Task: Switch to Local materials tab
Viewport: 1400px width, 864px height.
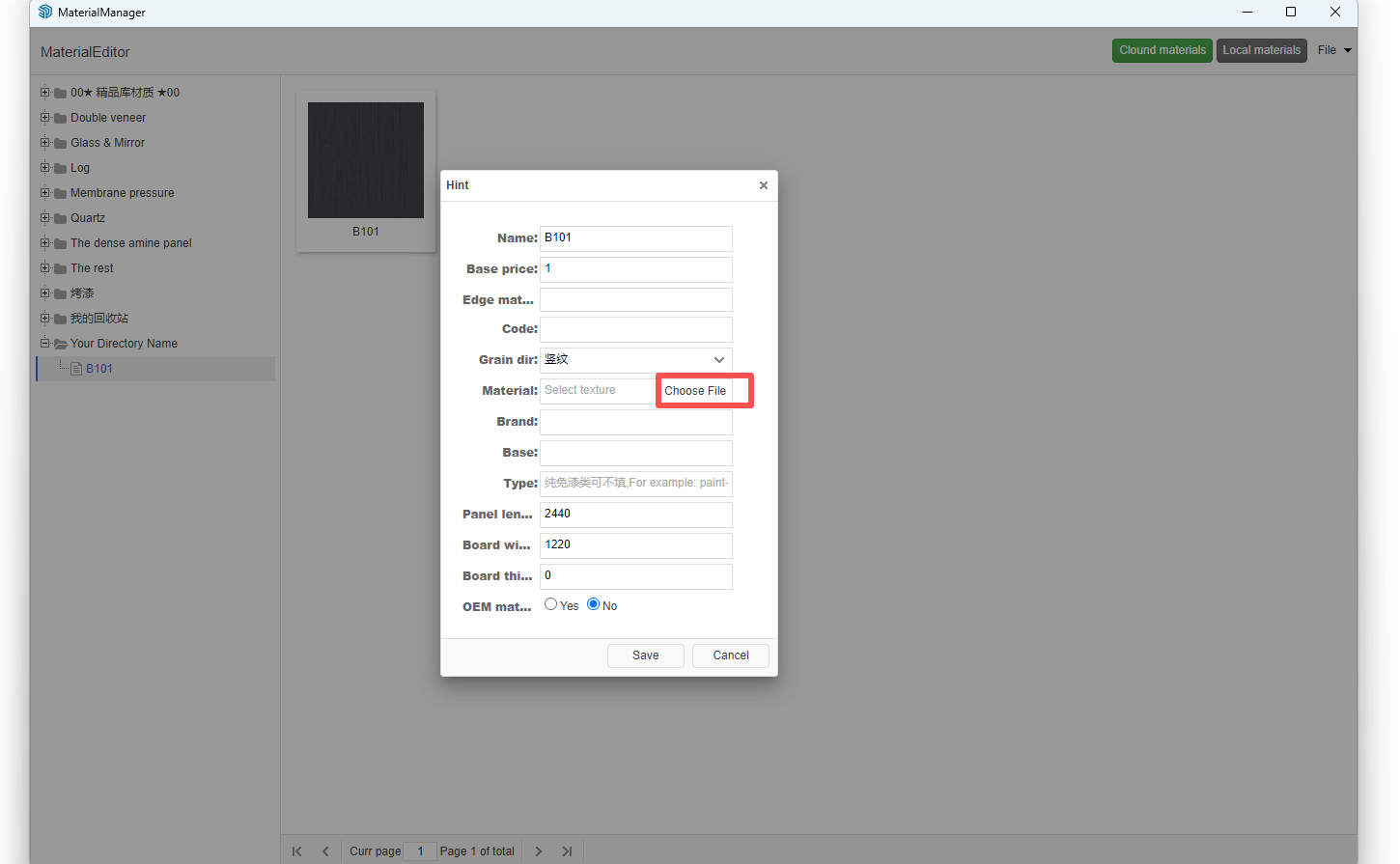Action: click(1261, 50)
